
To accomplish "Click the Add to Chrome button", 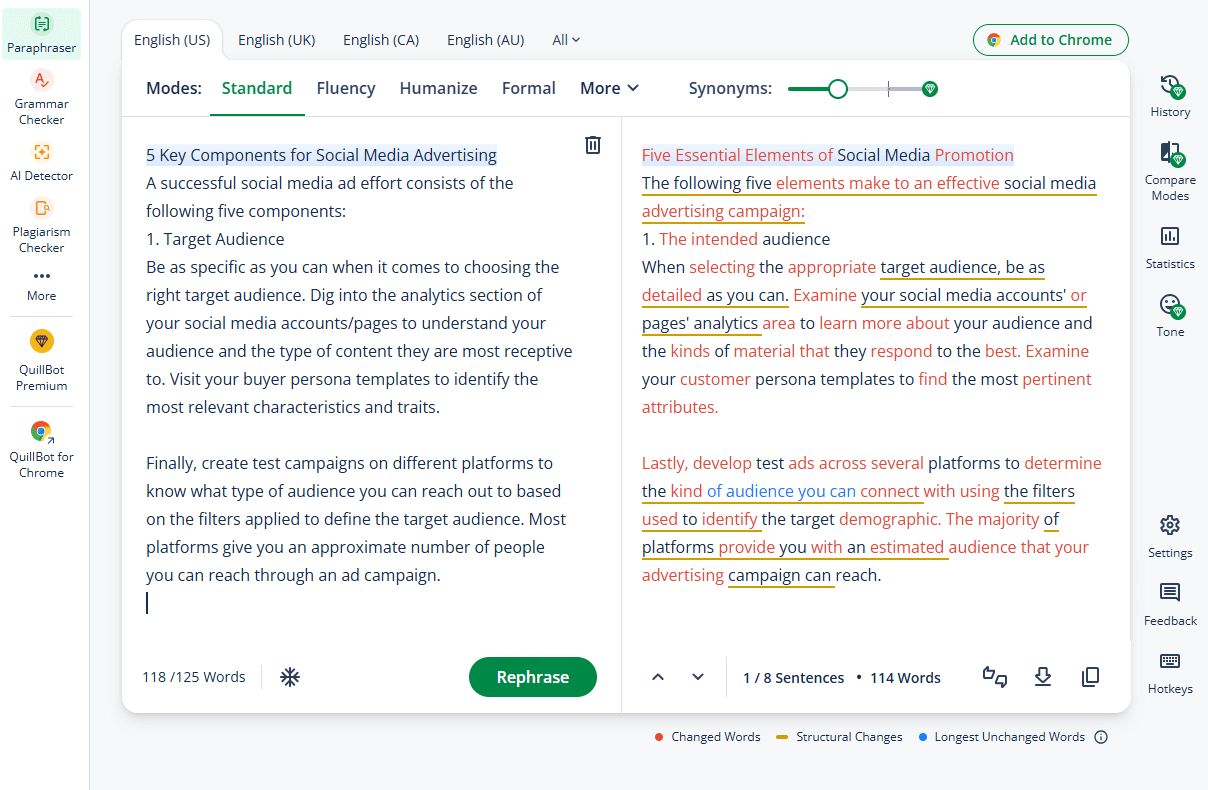I will click(x=1050, y=40).
